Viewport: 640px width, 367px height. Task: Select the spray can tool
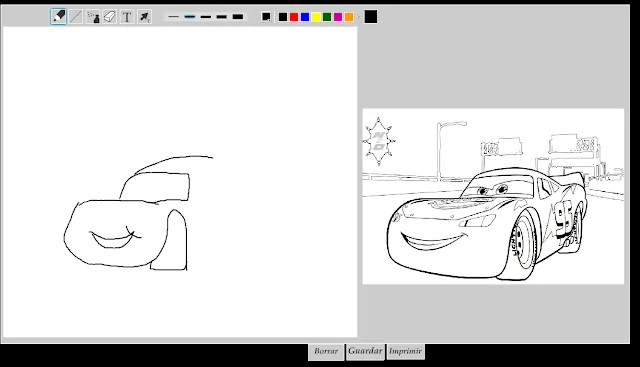[x=93, y=17]
